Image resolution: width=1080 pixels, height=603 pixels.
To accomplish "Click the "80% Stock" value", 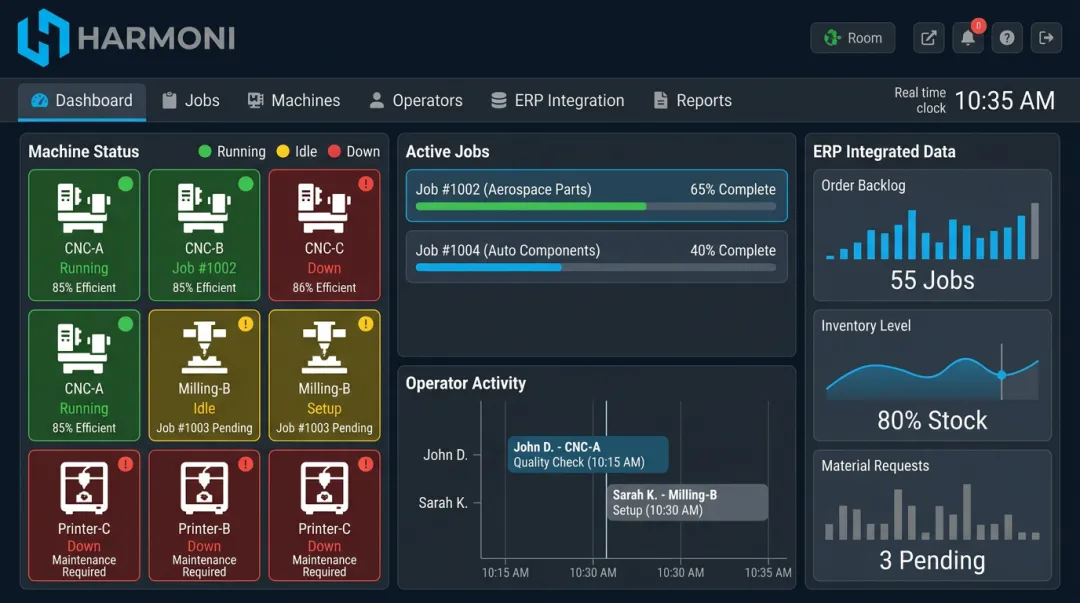I will (x=932, y=420).
